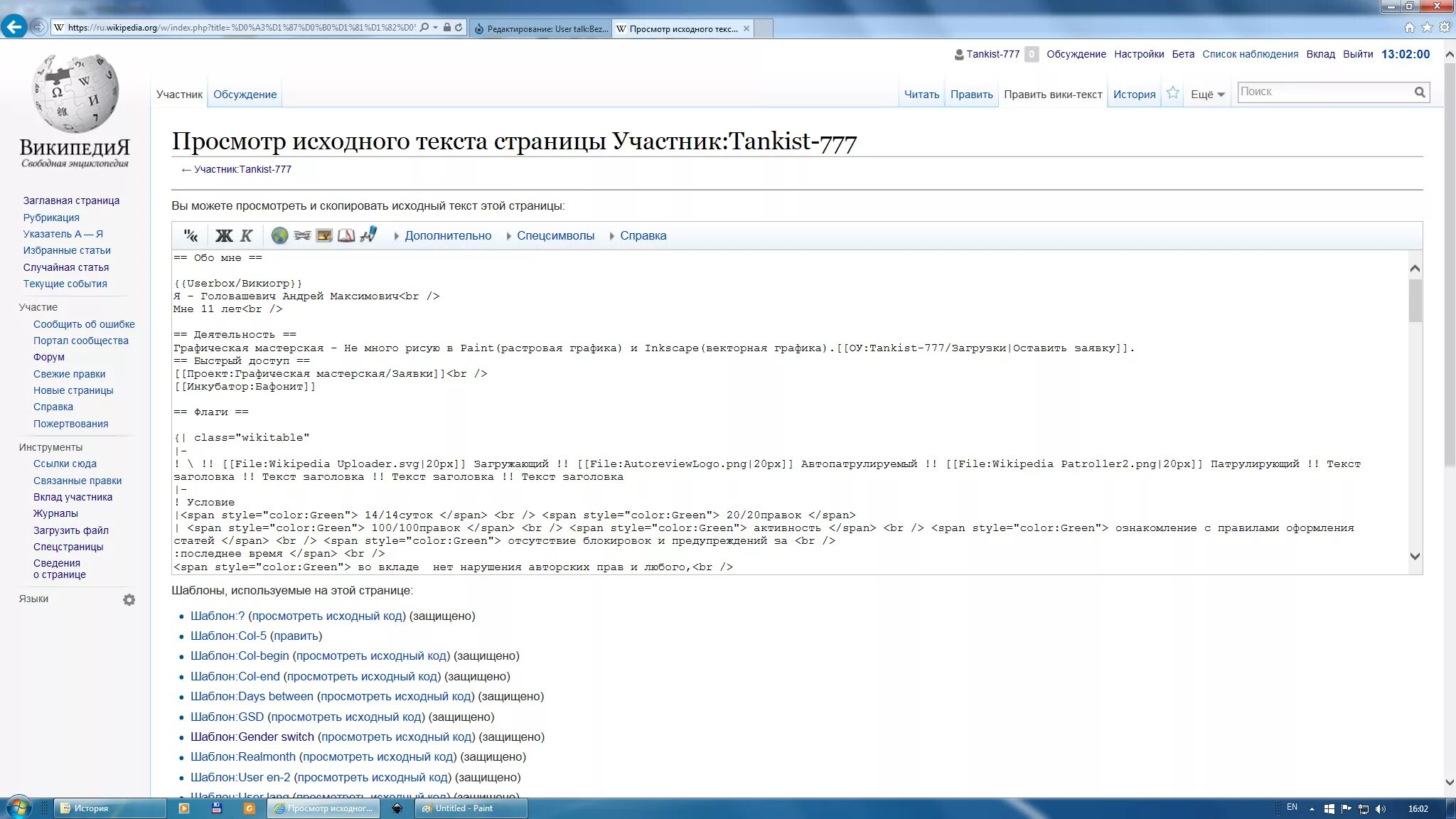Click inside the wikitext source text area
Screen dimensions: 1456x819
coord(789,412)
